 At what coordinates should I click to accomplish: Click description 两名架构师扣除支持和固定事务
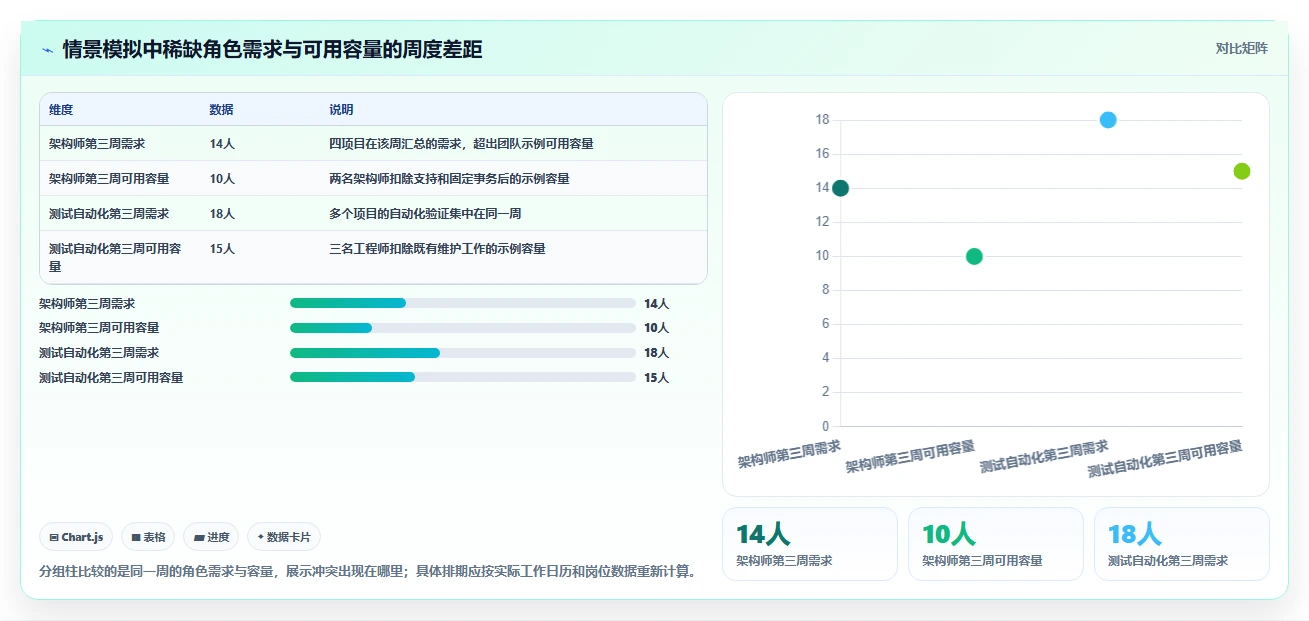point(449,179)
